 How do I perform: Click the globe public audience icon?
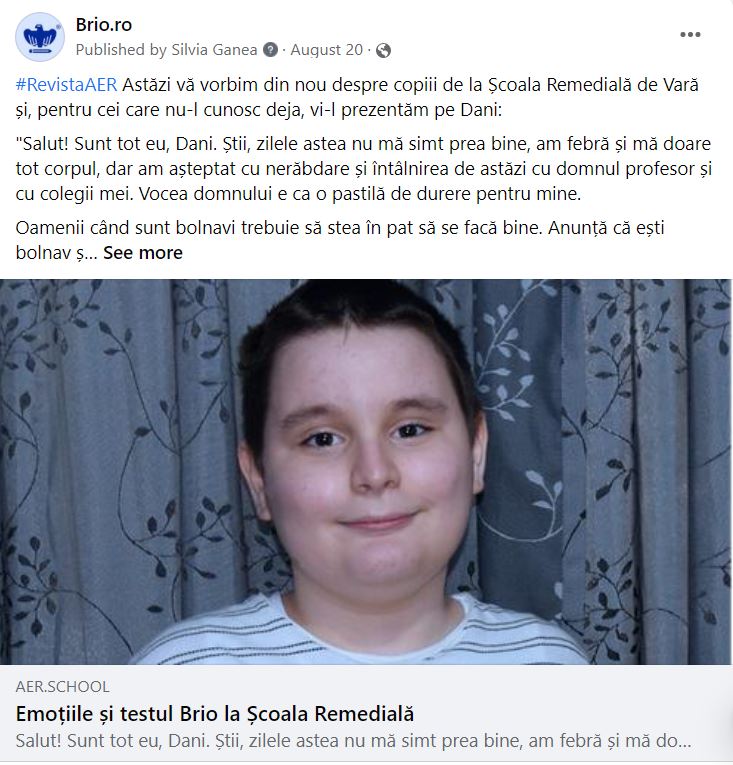point(384,50)
